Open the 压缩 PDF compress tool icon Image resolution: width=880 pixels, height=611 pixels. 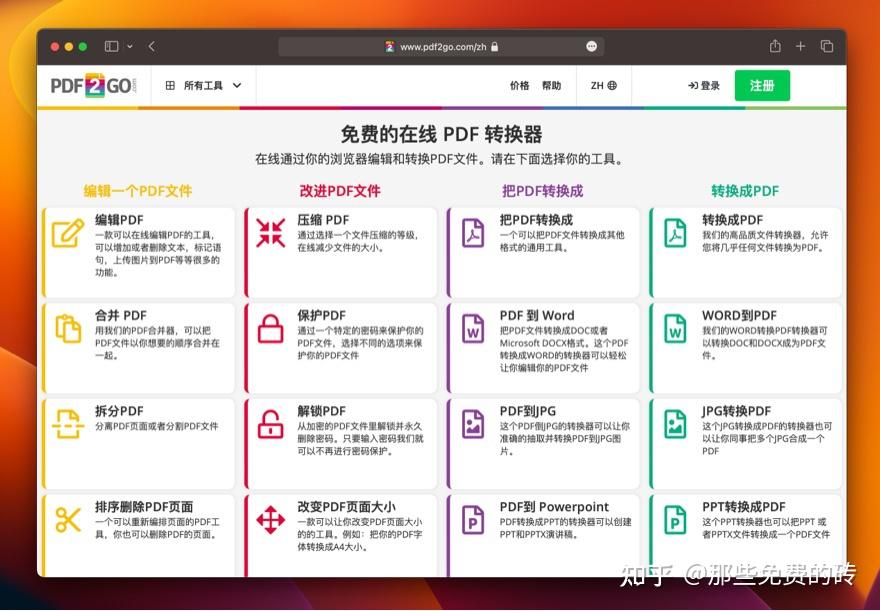(270, 231)
